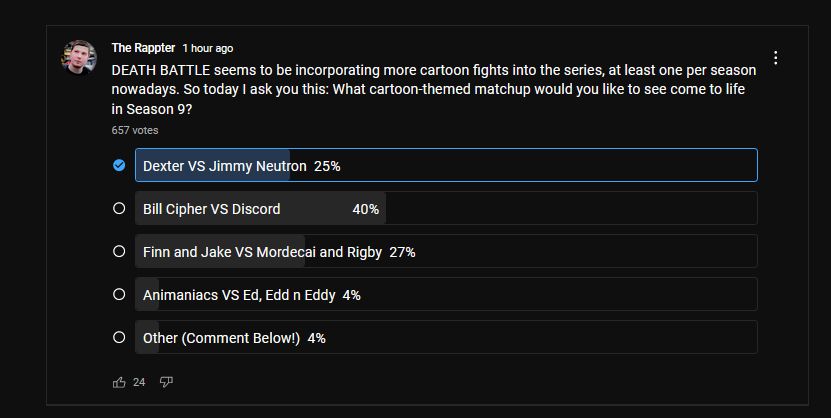831x418 pixels.
Task: Click the Bill Cipher VS Discord poll bar
Action: click(x=446, y=208)
